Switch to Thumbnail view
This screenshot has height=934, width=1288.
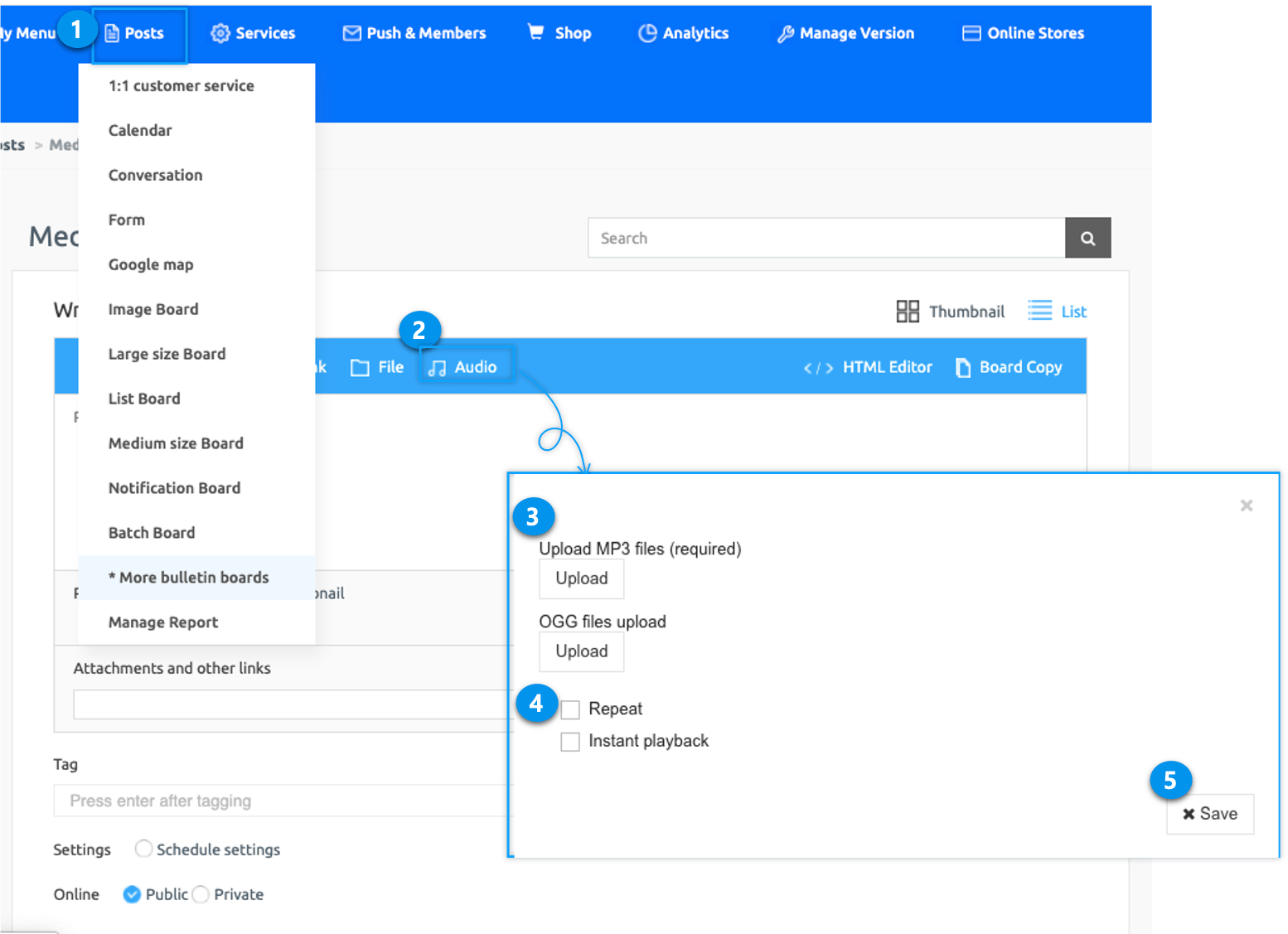point(950,312)
